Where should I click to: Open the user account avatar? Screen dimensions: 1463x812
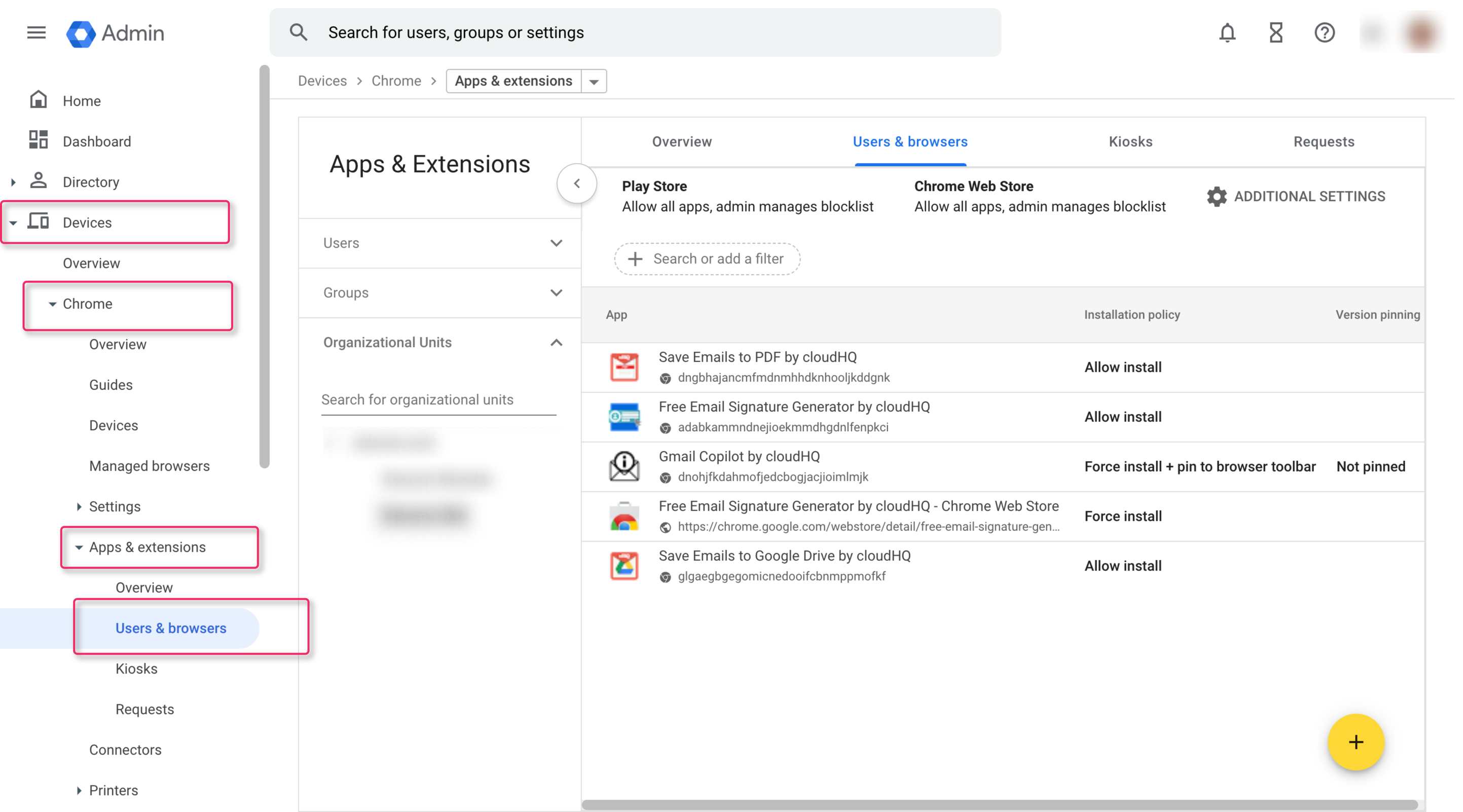pos(1421,32)
